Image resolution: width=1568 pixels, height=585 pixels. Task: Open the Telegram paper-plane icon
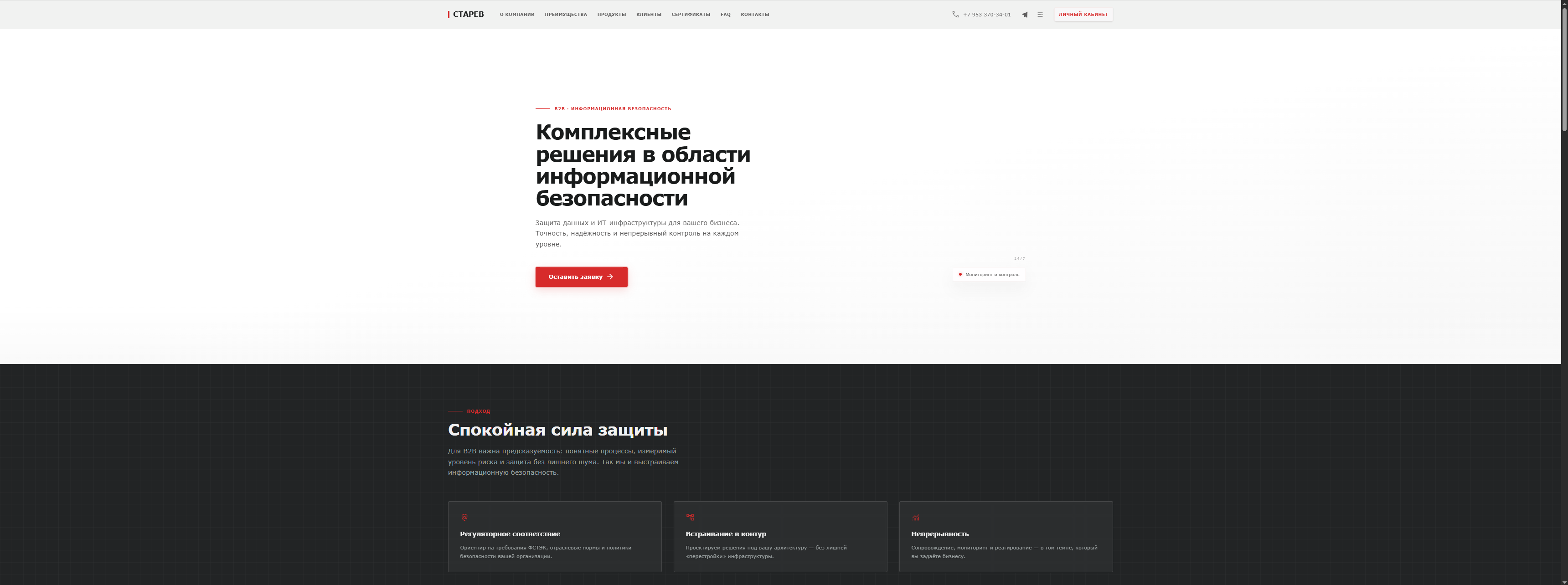coord(1024,15)
